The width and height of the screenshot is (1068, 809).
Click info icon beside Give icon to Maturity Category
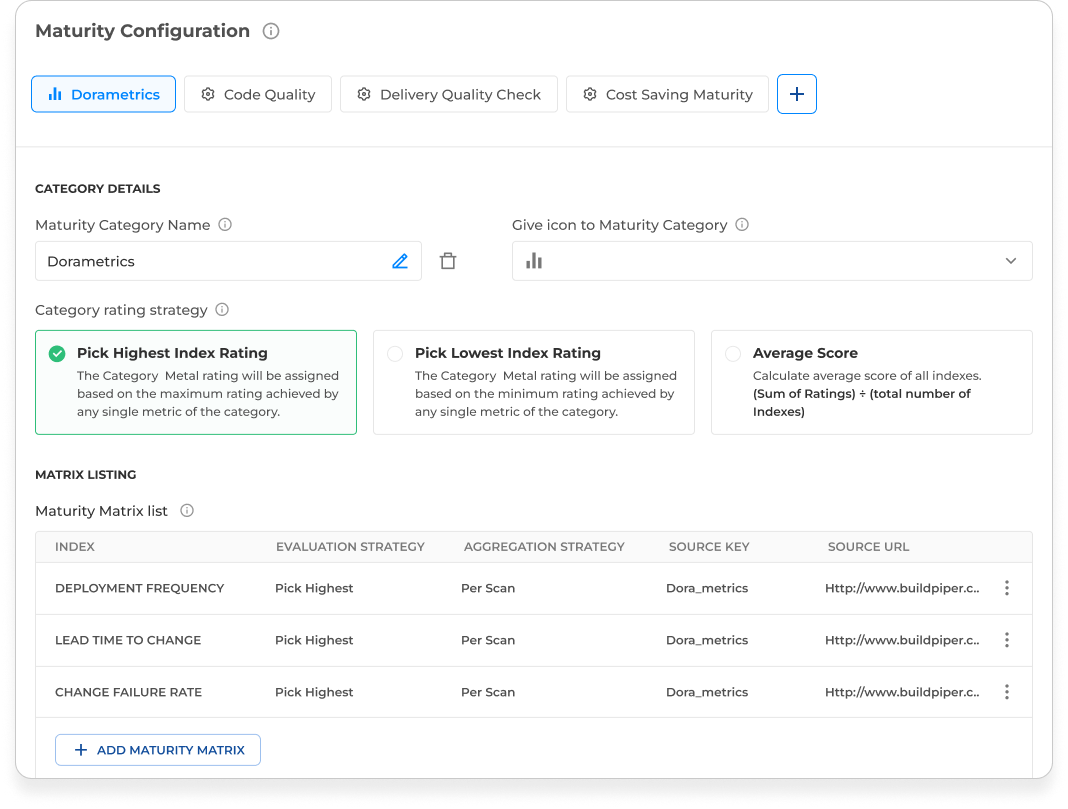(x=742, y=225)
